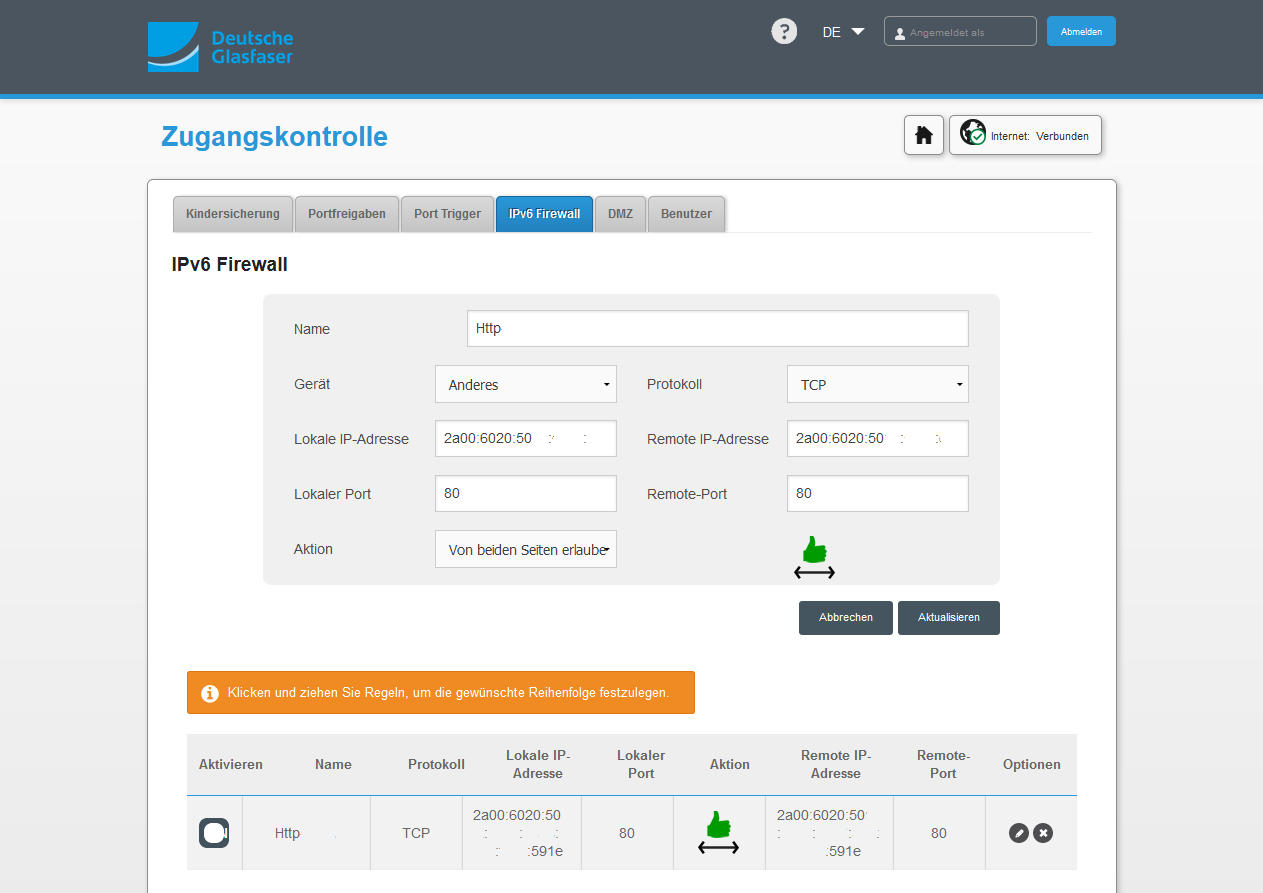This screenshot has width=1263, height=893.
Task: Click the TCP cell in the Http row
Action: [x=416, y=833]
